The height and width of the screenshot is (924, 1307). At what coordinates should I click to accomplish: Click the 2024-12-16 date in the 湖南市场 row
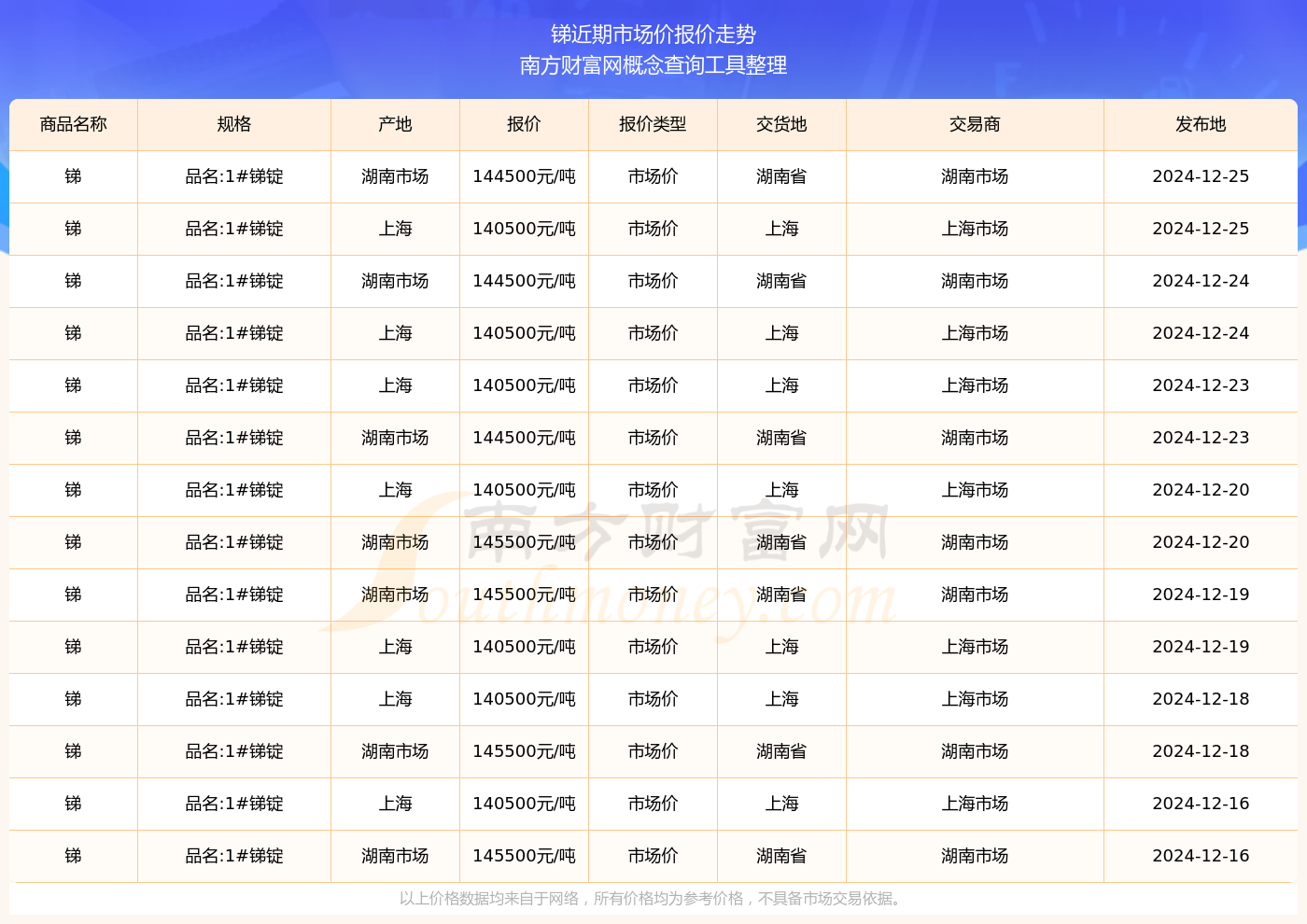(1202, 856)
